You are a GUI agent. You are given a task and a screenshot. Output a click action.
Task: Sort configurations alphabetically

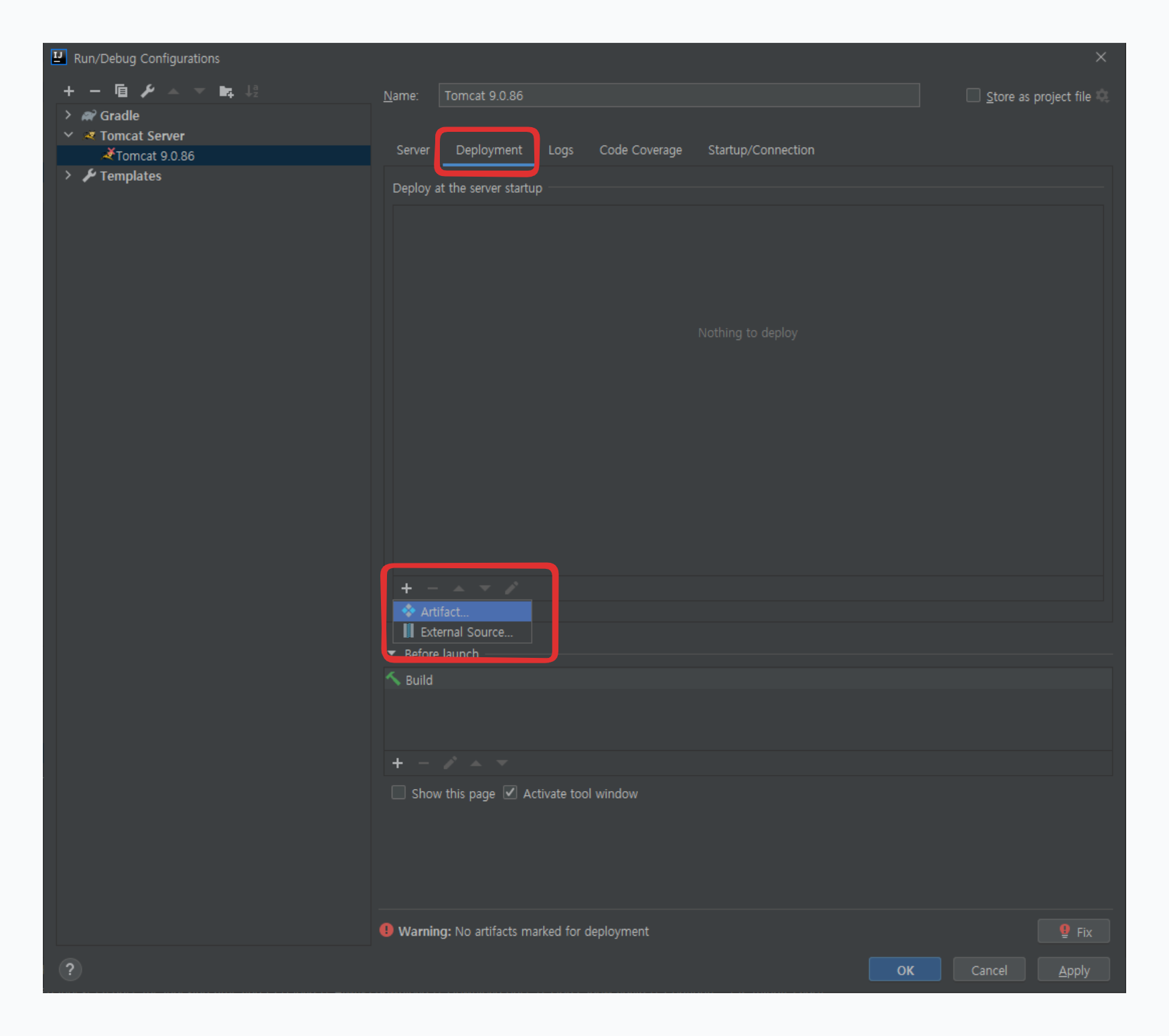click(252, 91)
